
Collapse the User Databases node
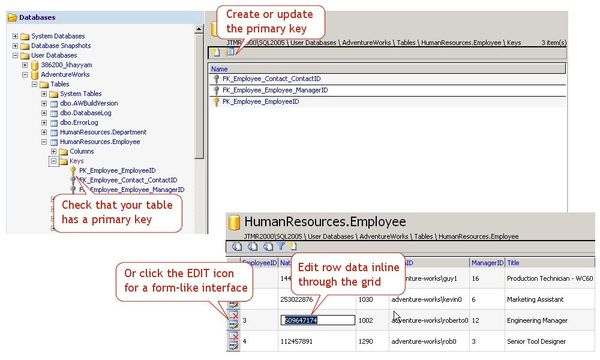point(15,55)
